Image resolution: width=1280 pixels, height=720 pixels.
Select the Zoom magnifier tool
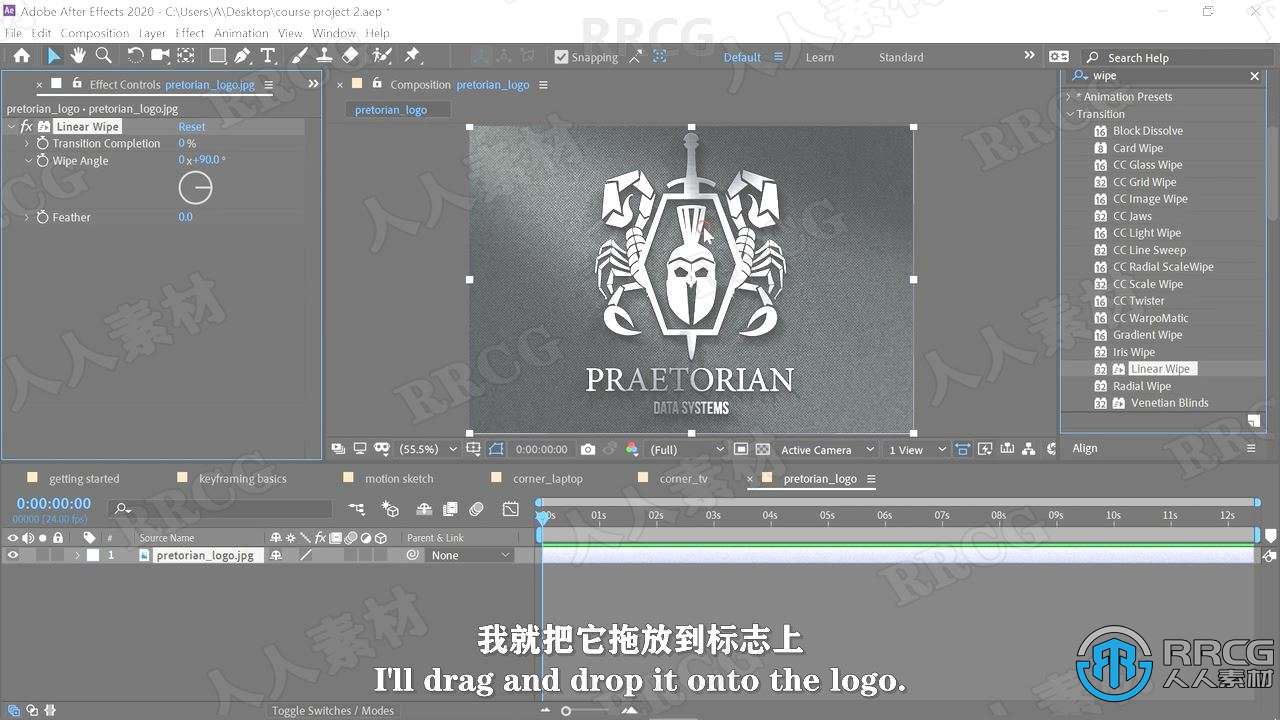tap(103, 56)
